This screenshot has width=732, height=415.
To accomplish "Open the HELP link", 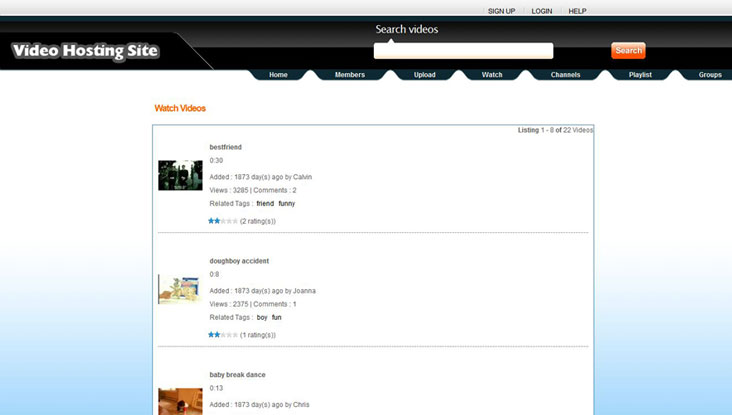I will (577, 11).
